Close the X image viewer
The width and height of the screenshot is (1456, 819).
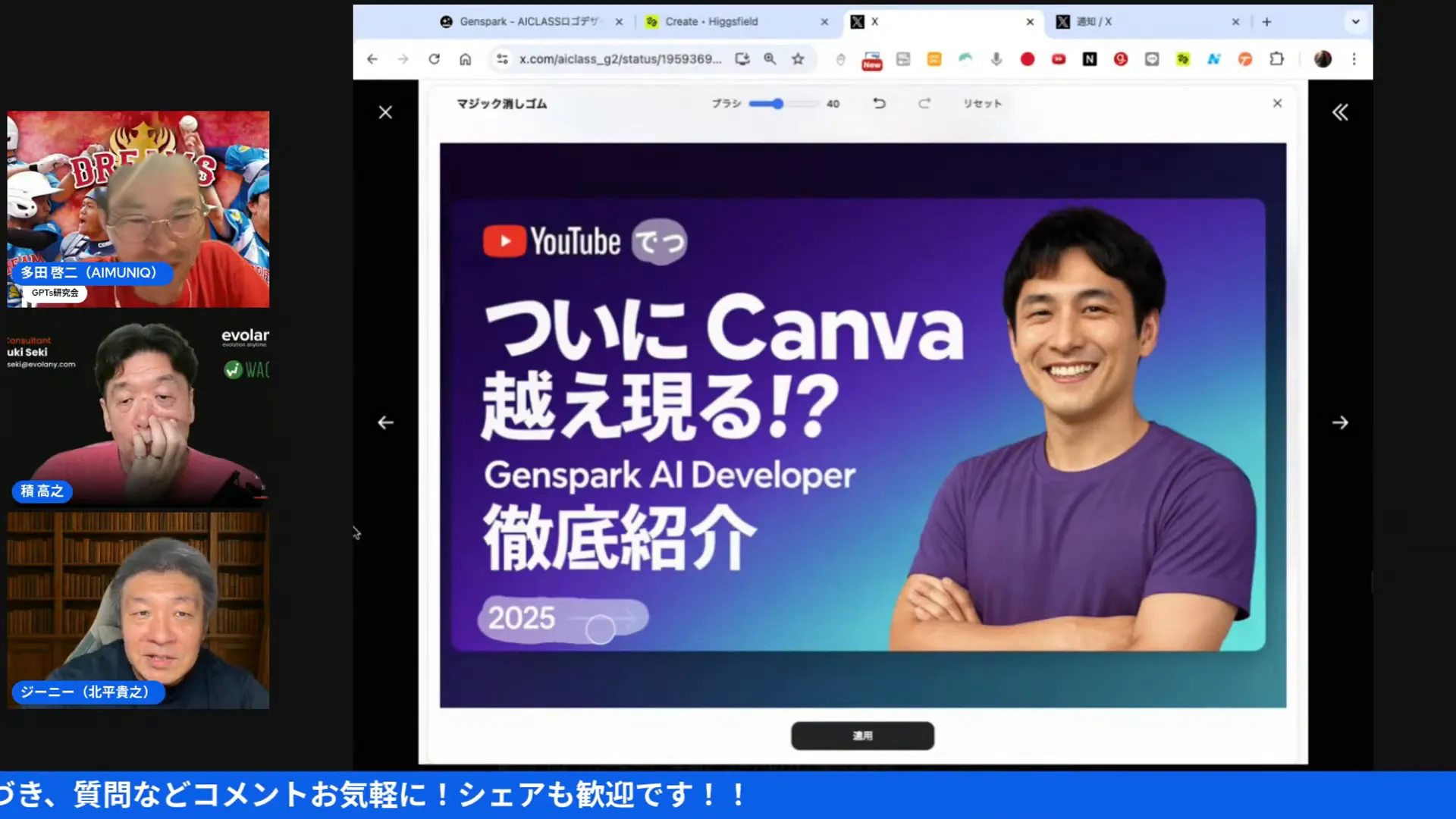(385, 112)
